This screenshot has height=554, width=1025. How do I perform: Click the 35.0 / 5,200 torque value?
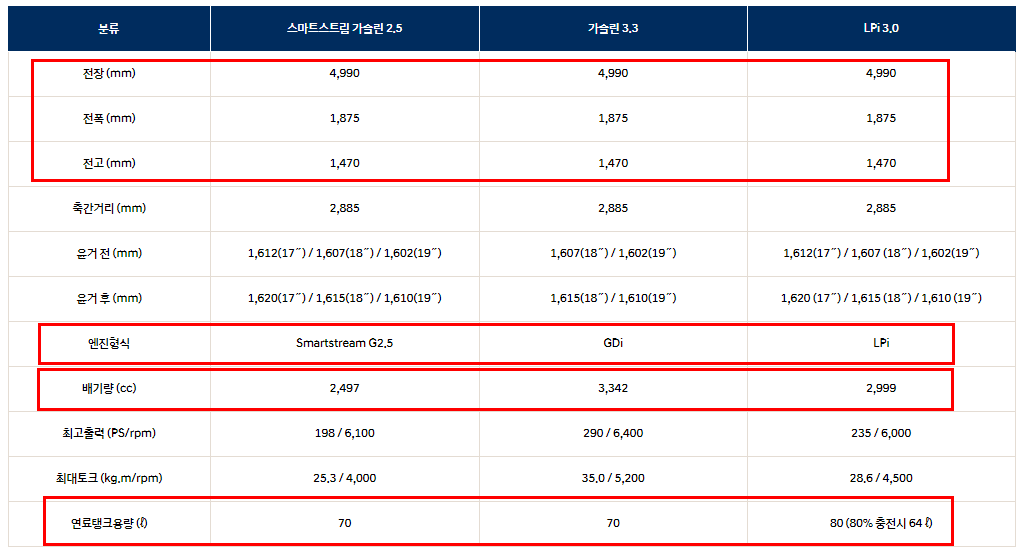[613, 478]
